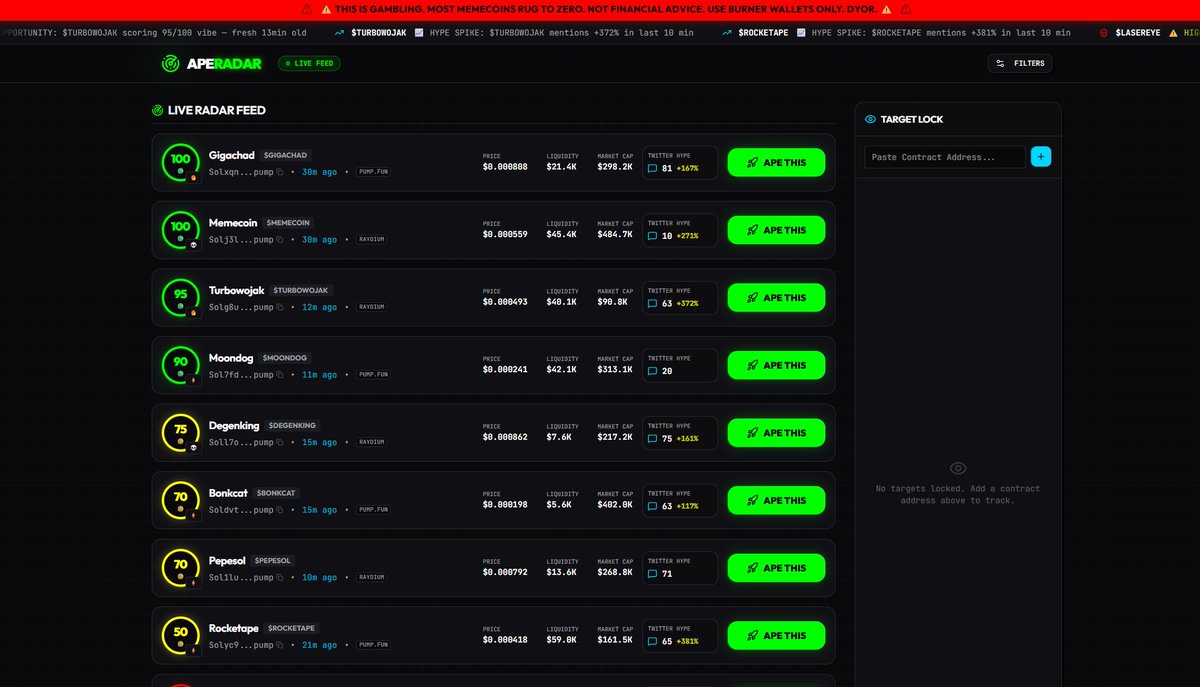
Task: Copy the Turbowojak contract address
Action: click(x=280, y=307)
